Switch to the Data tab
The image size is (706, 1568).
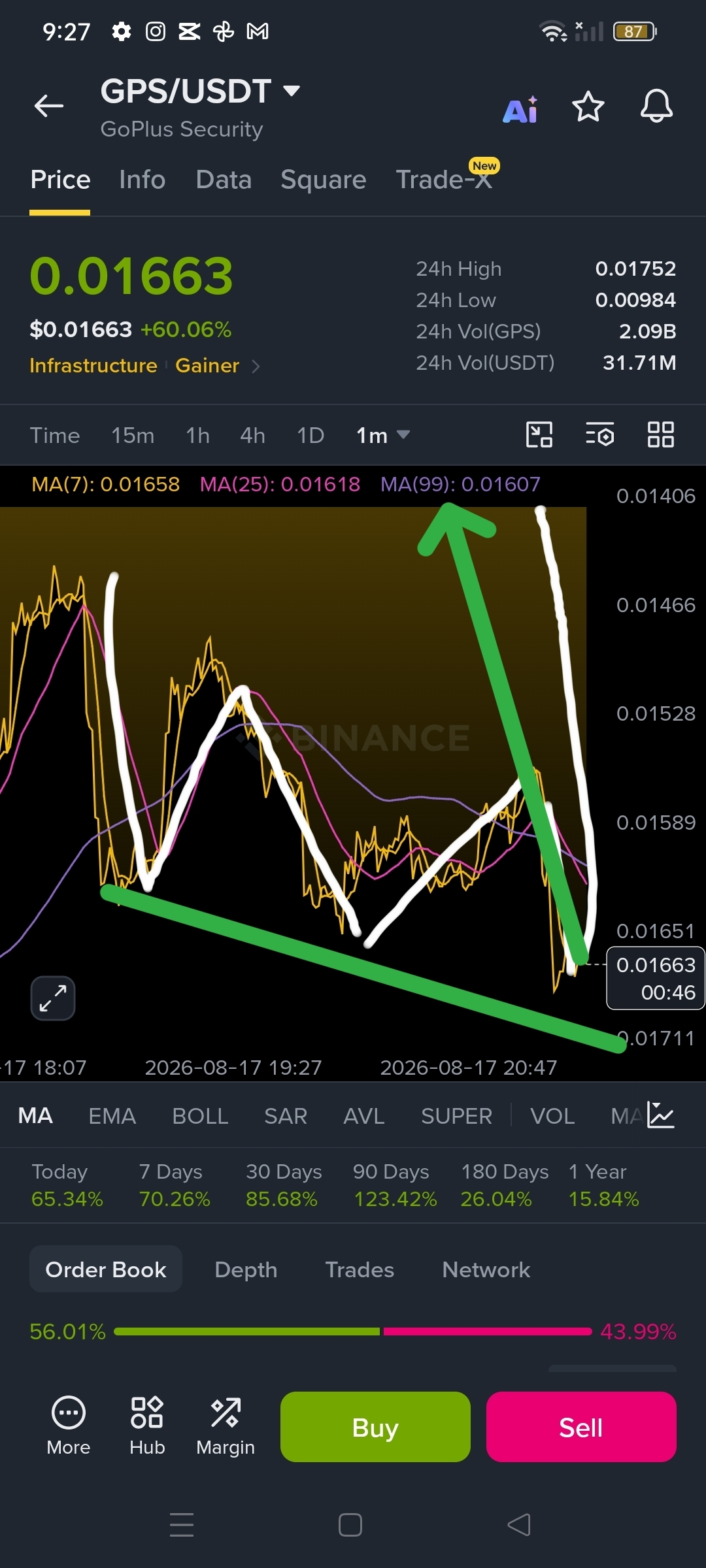(x=224, y=180)
